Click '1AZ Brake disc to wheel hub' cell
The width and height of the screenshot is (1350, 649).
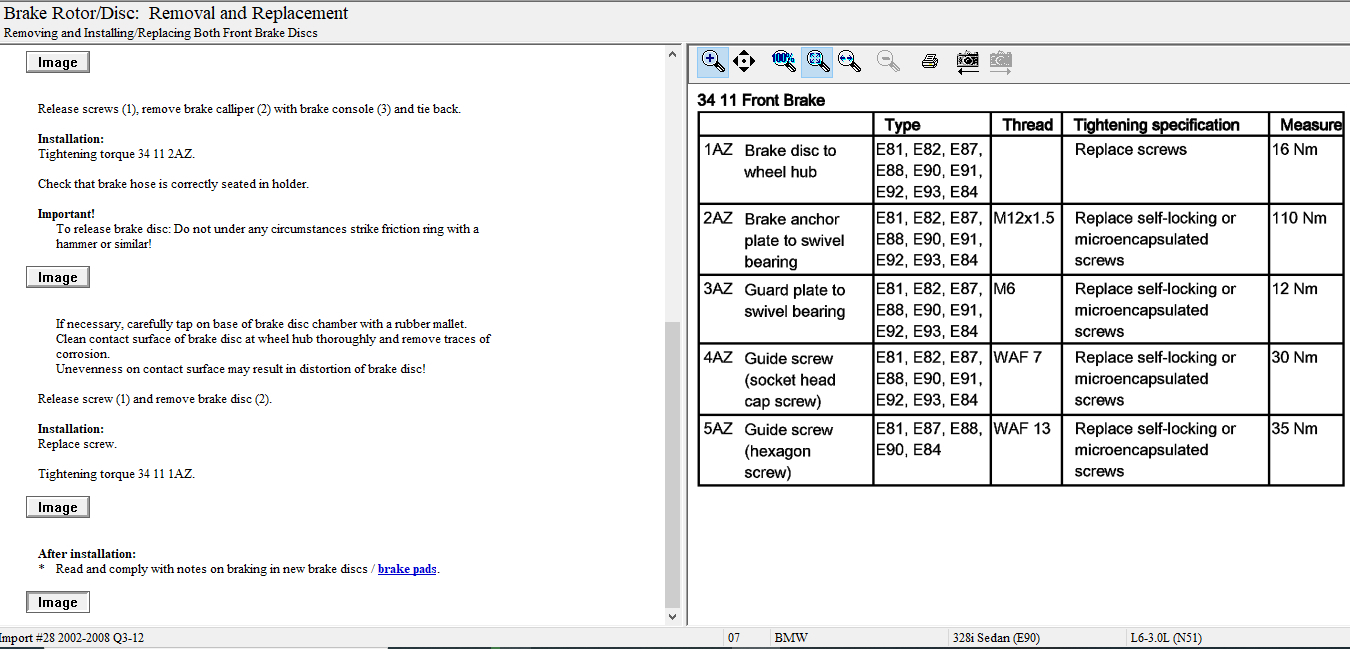click(786, 171)
